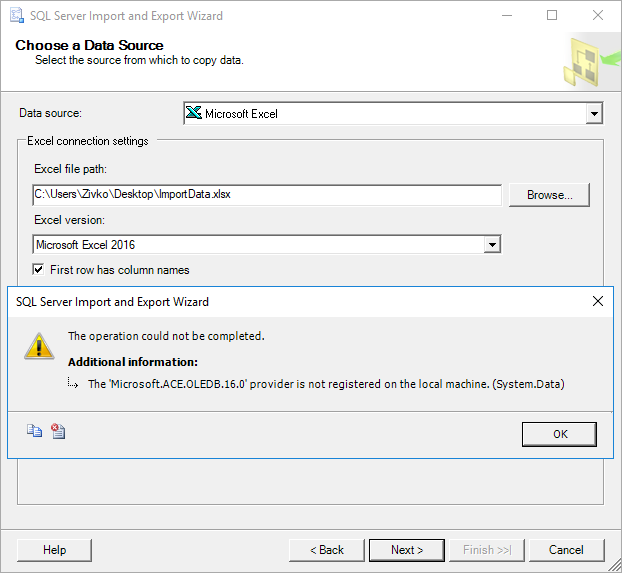Close the error message dialog
The width and height of the screenshot is (622, 573).
tap(598, 301)
